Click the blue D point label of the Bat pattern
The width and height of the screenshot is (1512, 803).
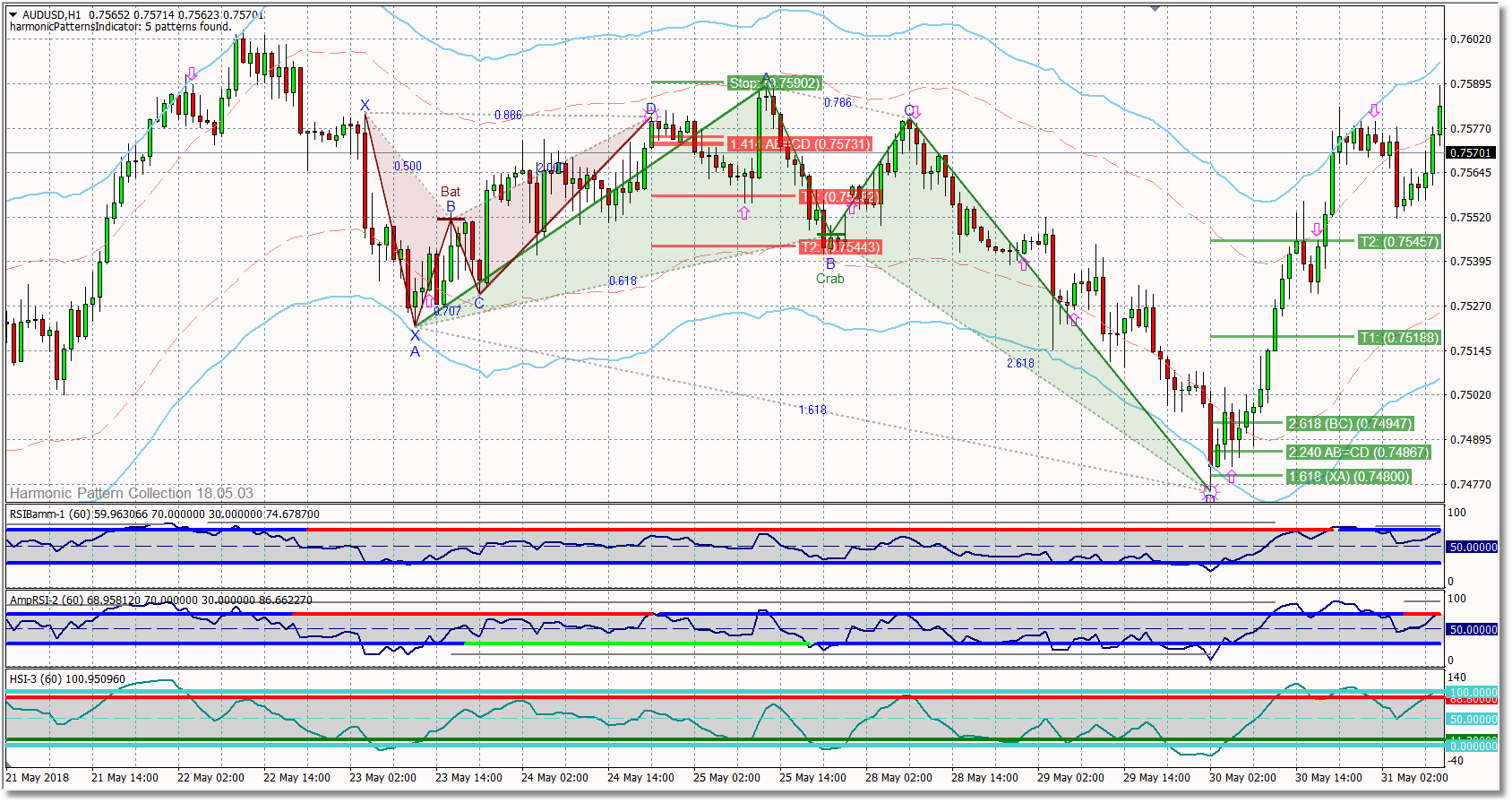651,108
